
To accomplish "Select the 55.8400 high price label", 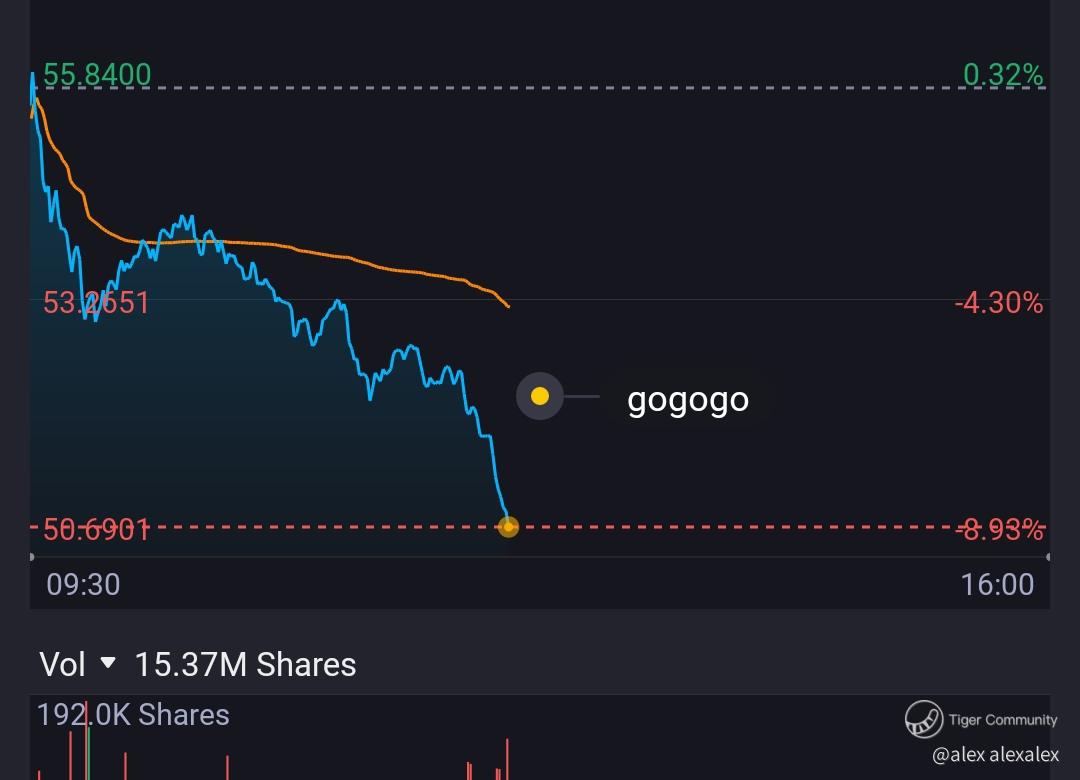I will pyautogui.click(x=97, y=75).
